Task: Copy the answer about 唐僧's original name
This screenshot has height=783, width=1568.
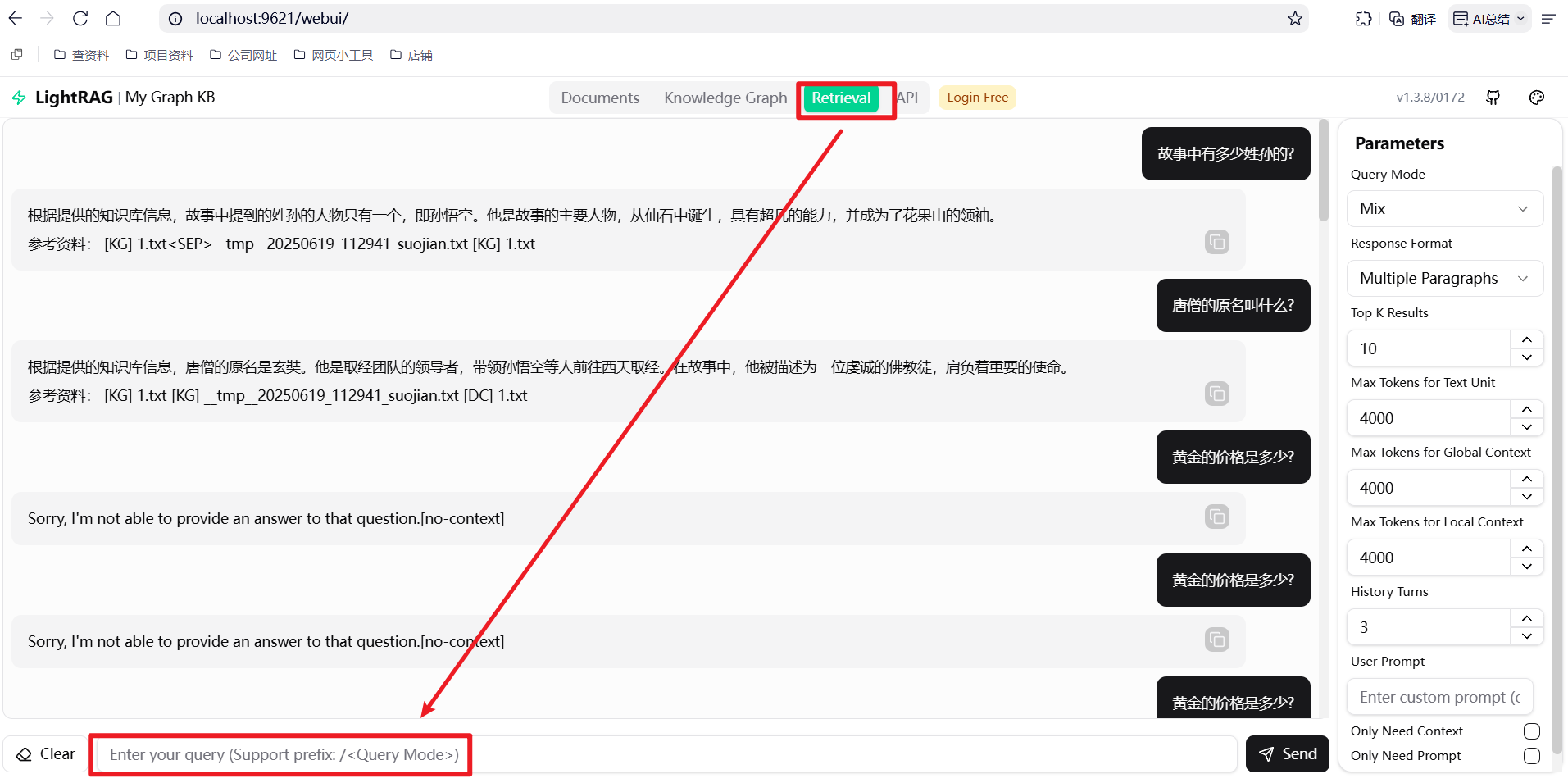Action: (1217, 394)
